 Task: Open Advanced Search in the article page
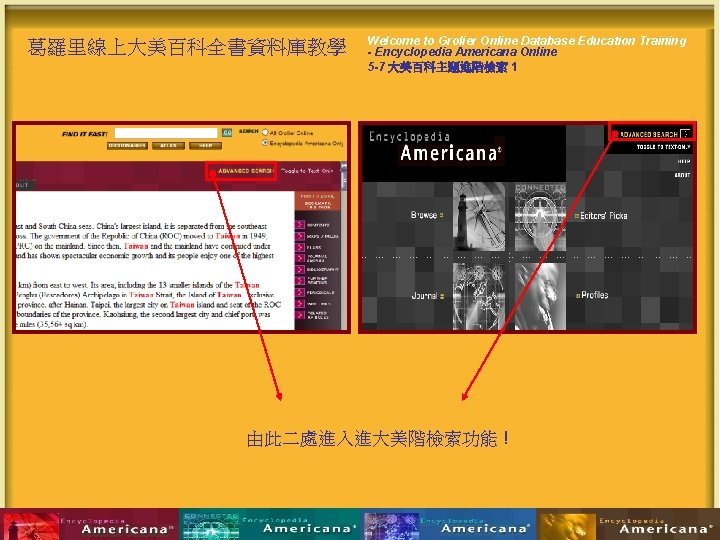245,171
